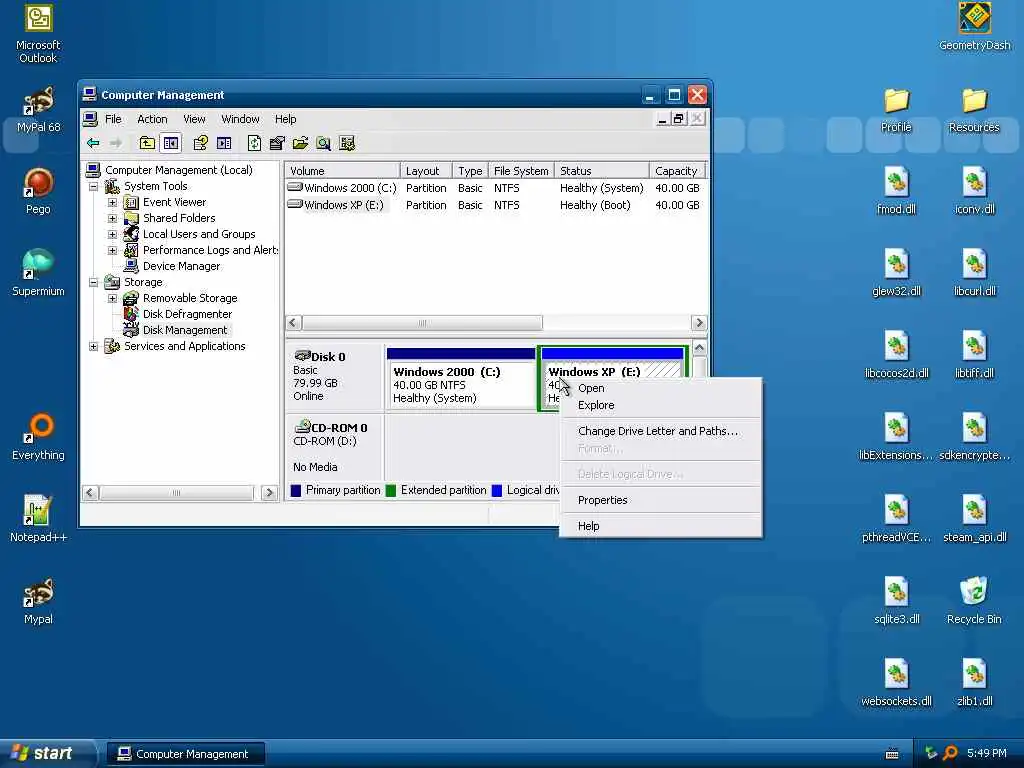The width and height of the screenshot is (1024, 768).
Task: Select the MyPal 68 desktop shortcut
Action: [x=38, y=110]
